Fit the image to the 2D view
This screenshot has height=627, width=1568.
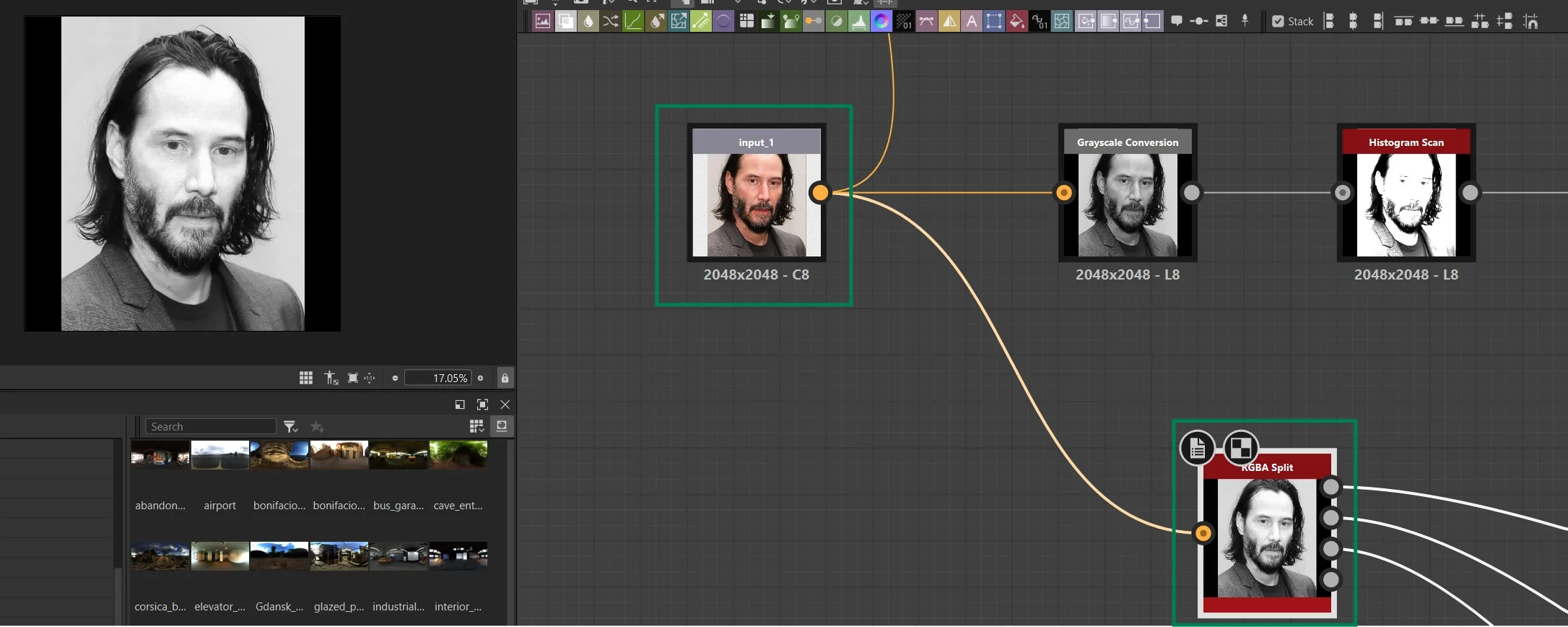(x=352, y=378)
